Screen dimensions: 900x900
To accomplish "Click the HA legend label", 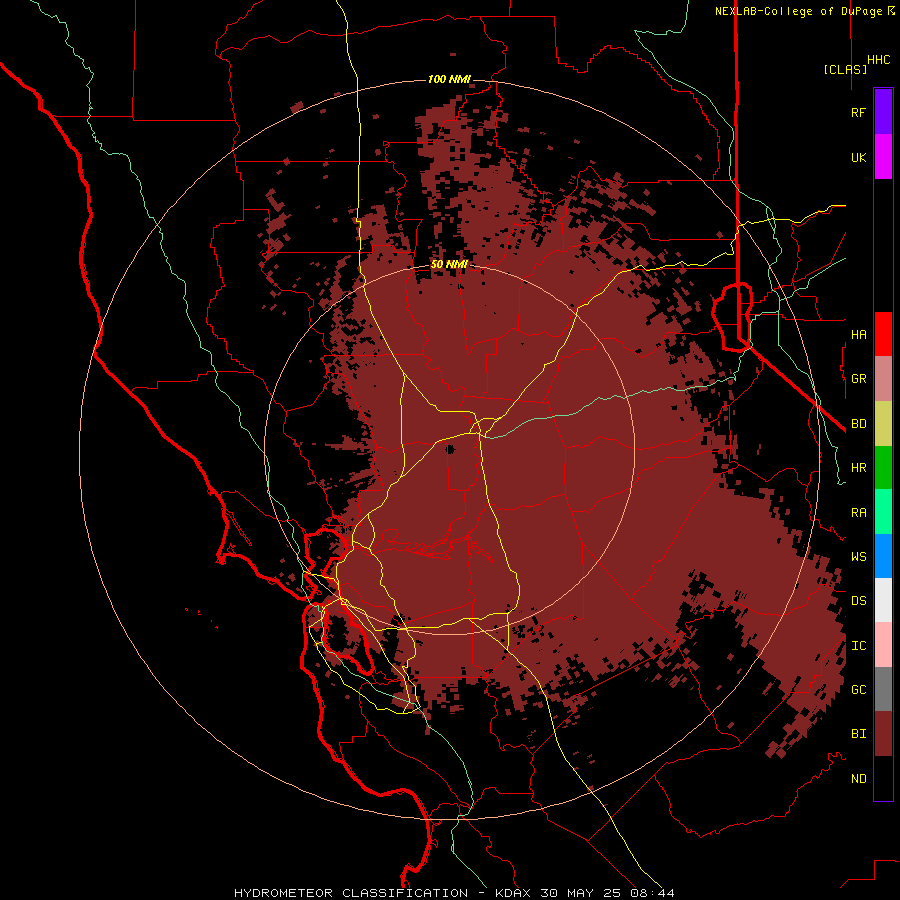I will (x=859, y=334).
